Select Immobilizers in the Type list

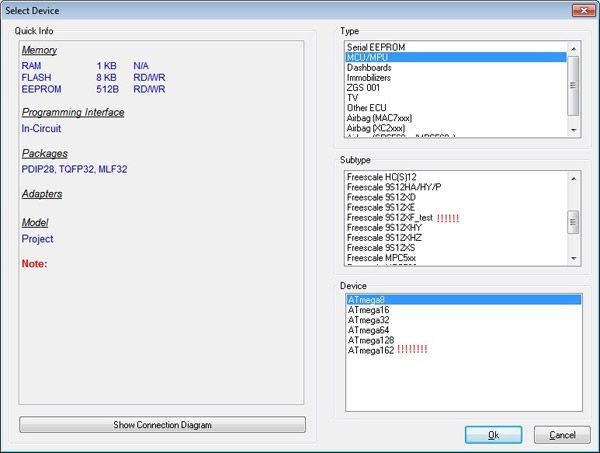coord(371,78)
